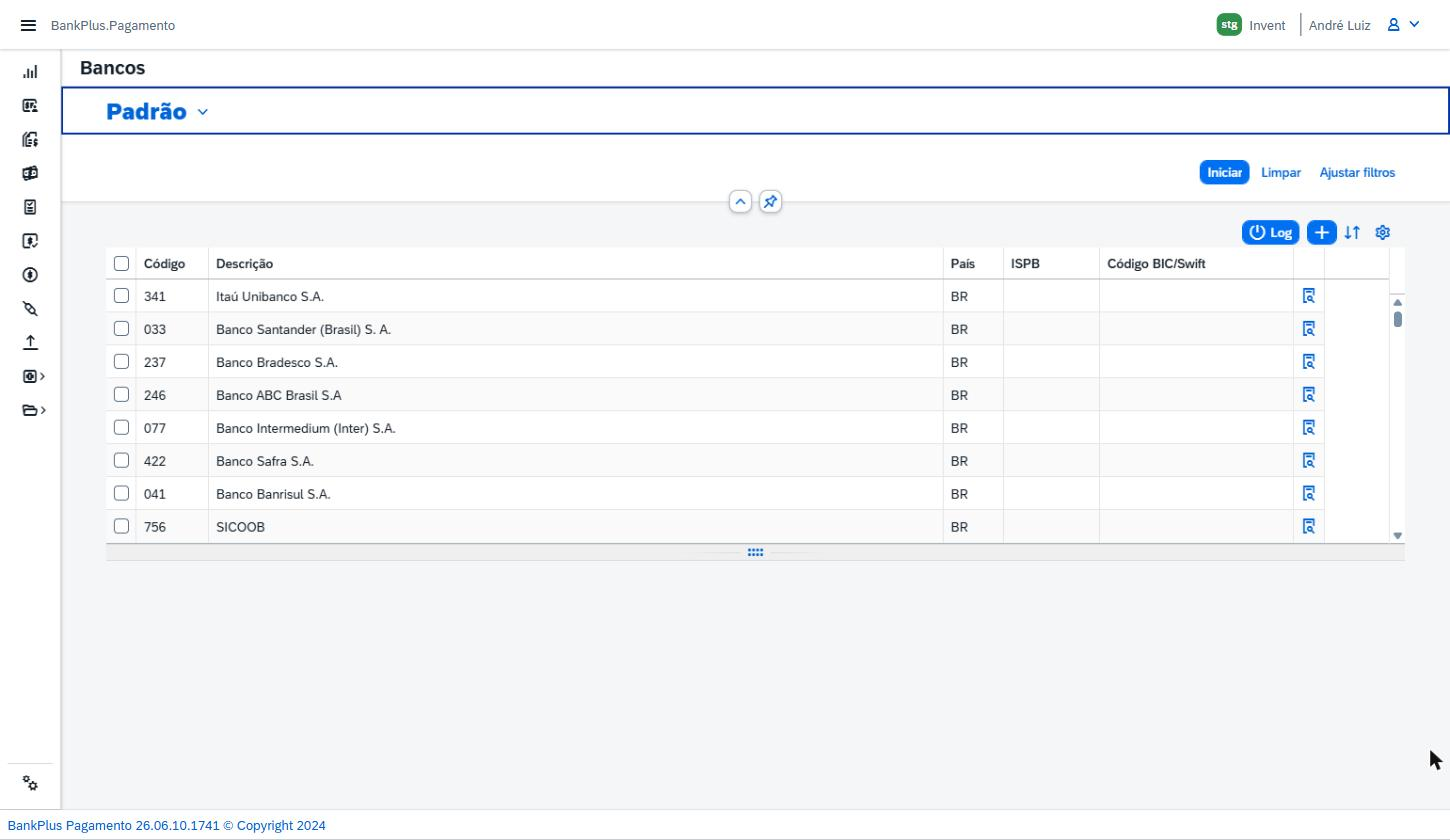Open the plug connection icon in sidebar
1450x840 pixels.
(30, 309)
